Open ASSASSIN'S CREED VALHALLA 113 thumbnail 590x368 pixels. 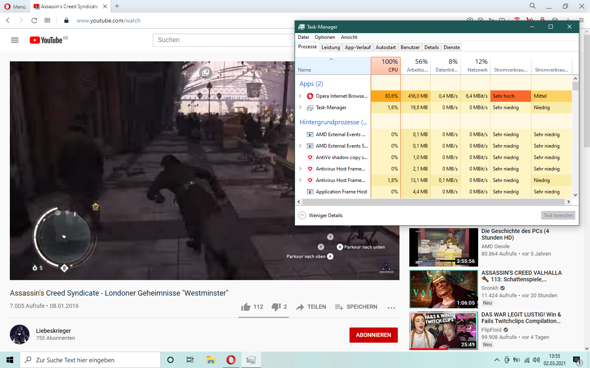443,289
